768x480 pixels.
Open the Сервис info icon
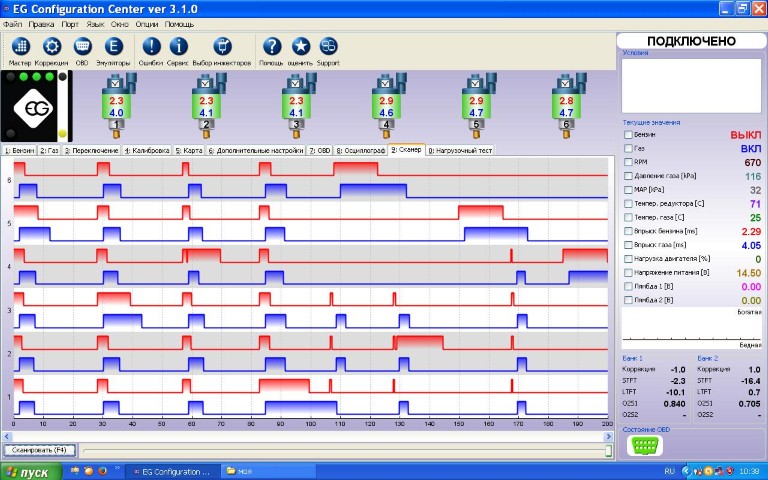coord(178,46)
